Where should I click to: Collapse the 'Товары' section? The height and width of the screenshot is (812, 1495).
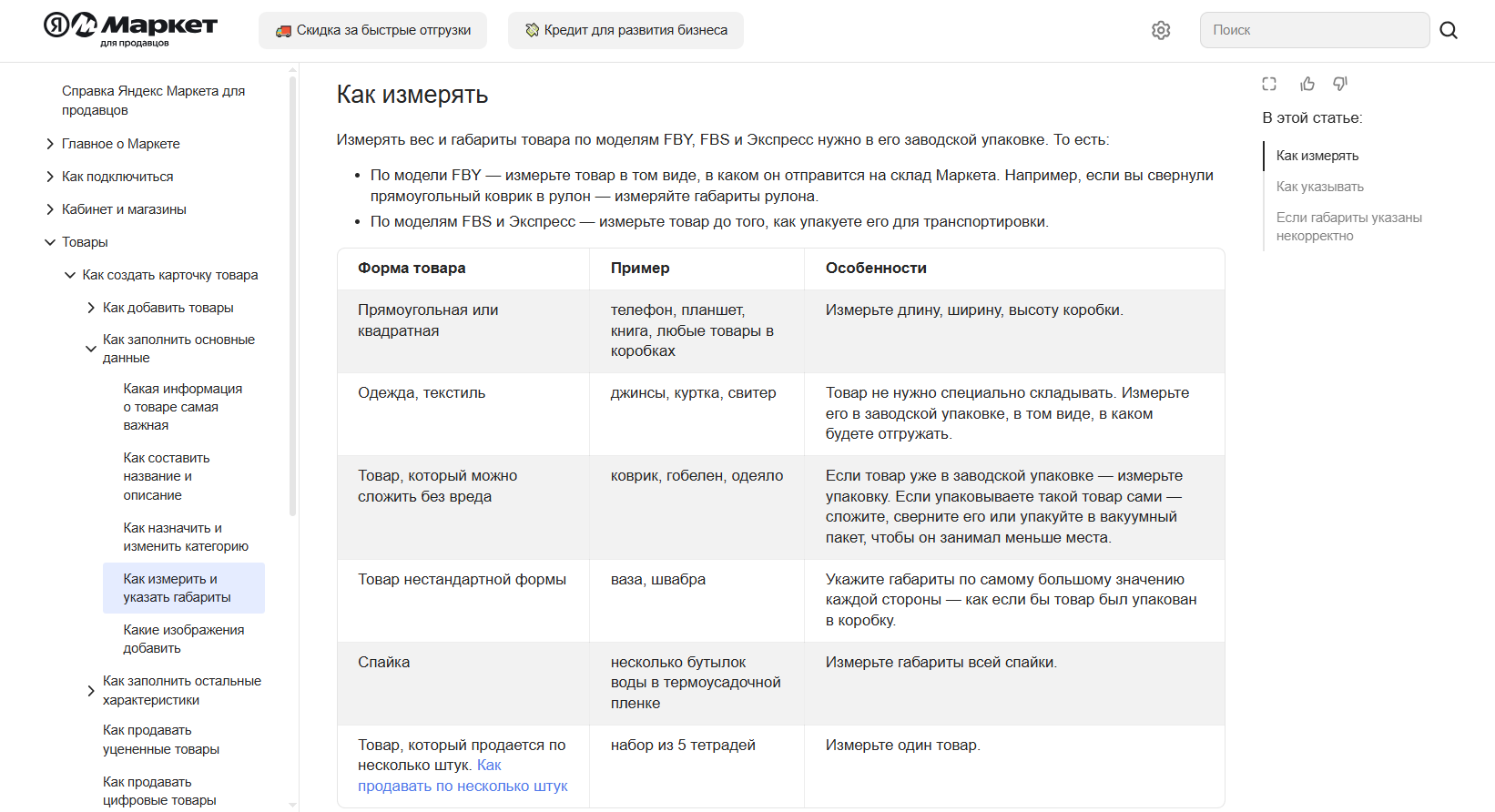pos(50,242)
